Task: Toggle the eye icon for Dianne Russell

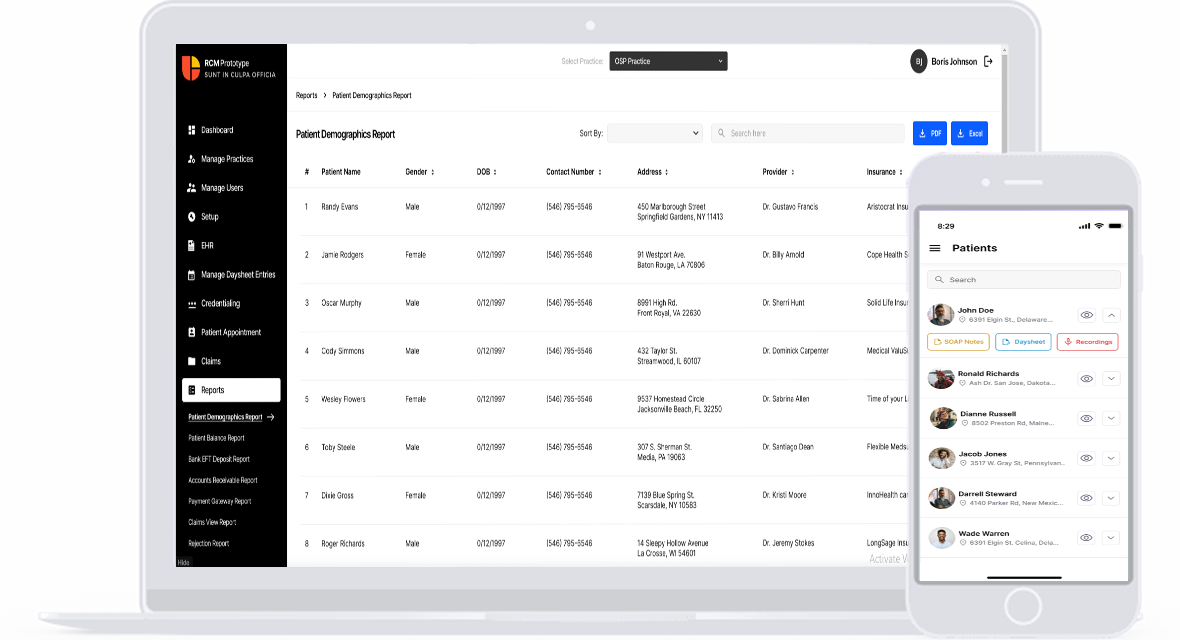Action: click(x=1086, y=418)
